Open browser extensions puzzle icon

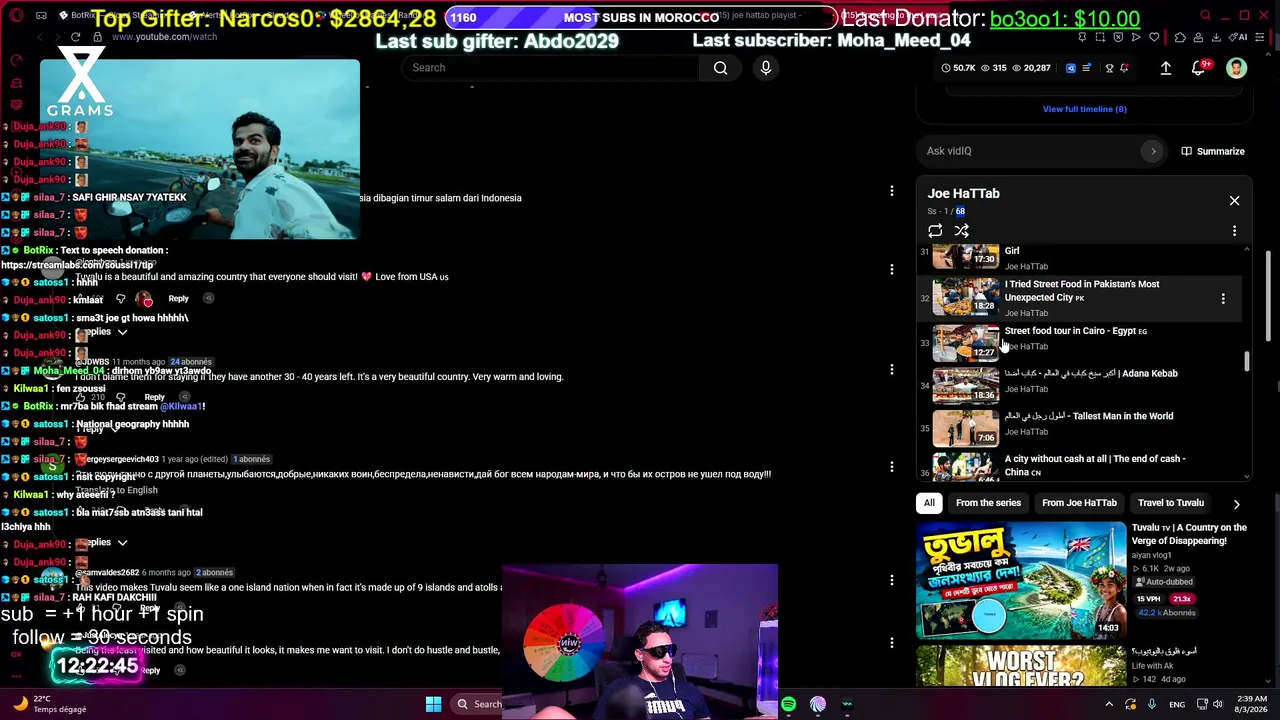pyautogui.click(x=1180, y=37)
